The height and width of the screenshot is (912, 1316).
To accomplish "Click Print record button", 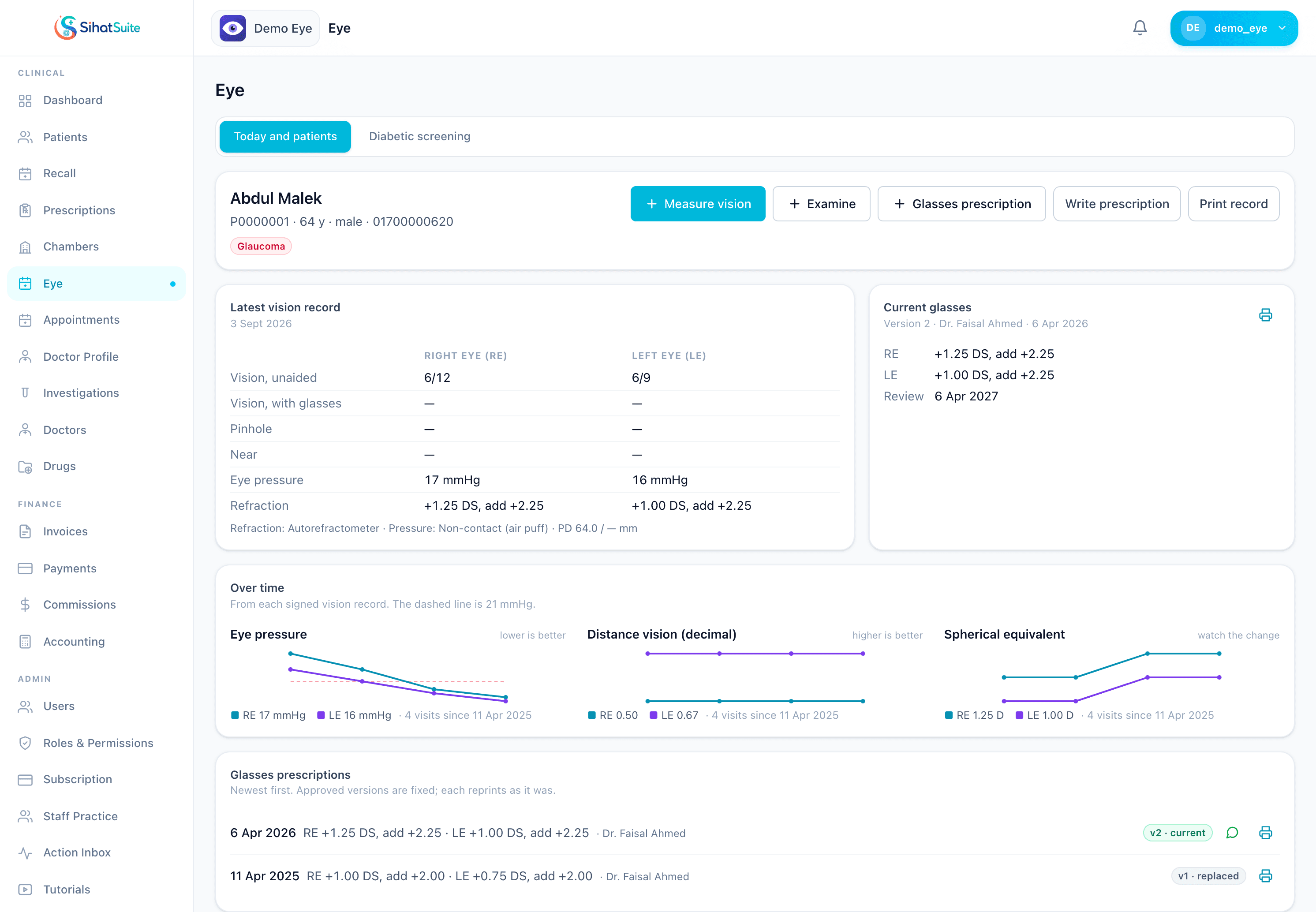I will pos(1233,204).
